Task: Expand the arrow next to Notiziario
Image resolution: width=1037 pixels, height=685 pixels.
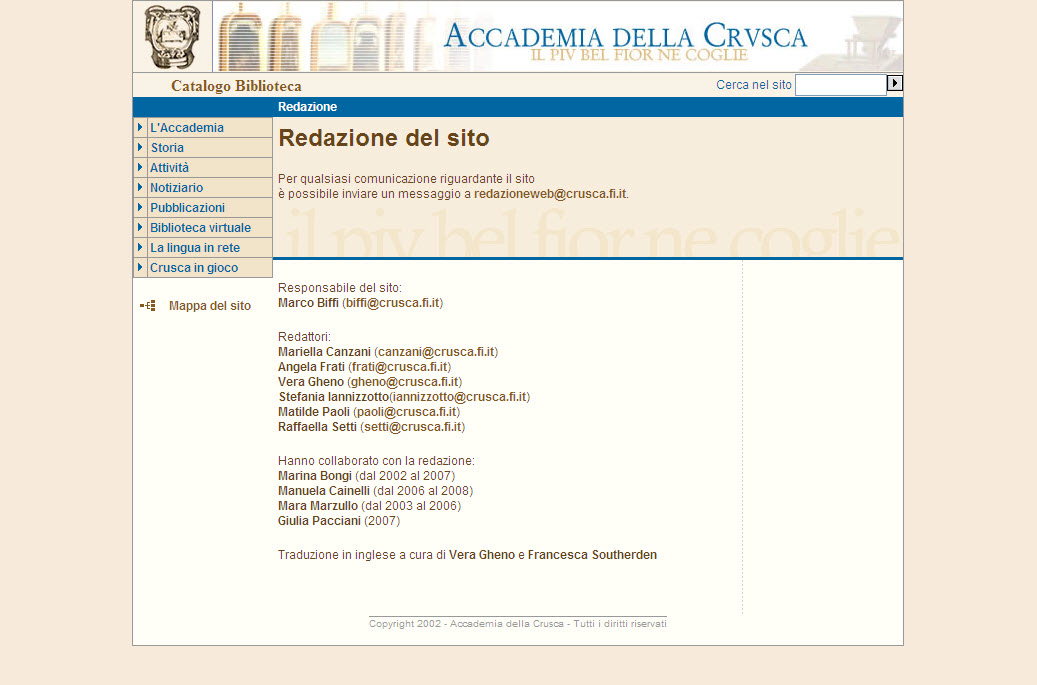Action: (140, 187)
